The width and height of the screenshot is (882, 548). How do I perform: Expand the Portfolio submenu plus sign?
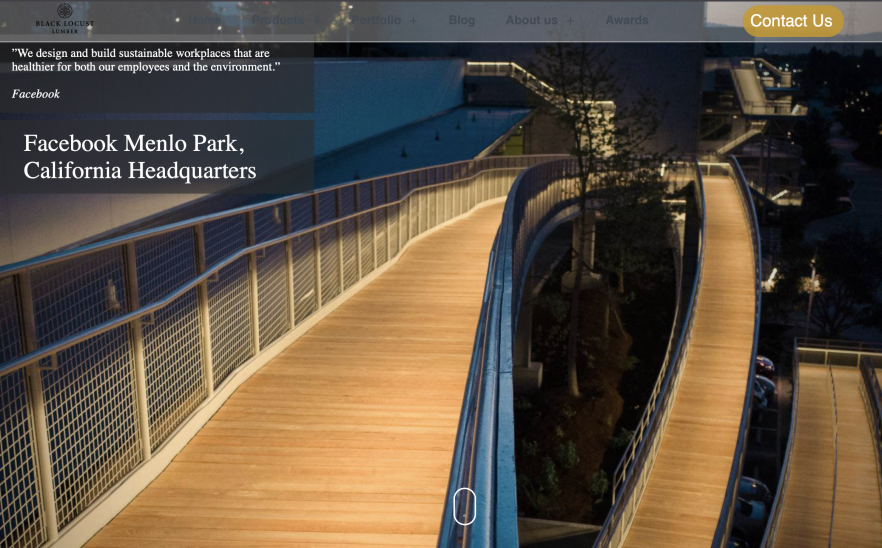pos(413,21)
